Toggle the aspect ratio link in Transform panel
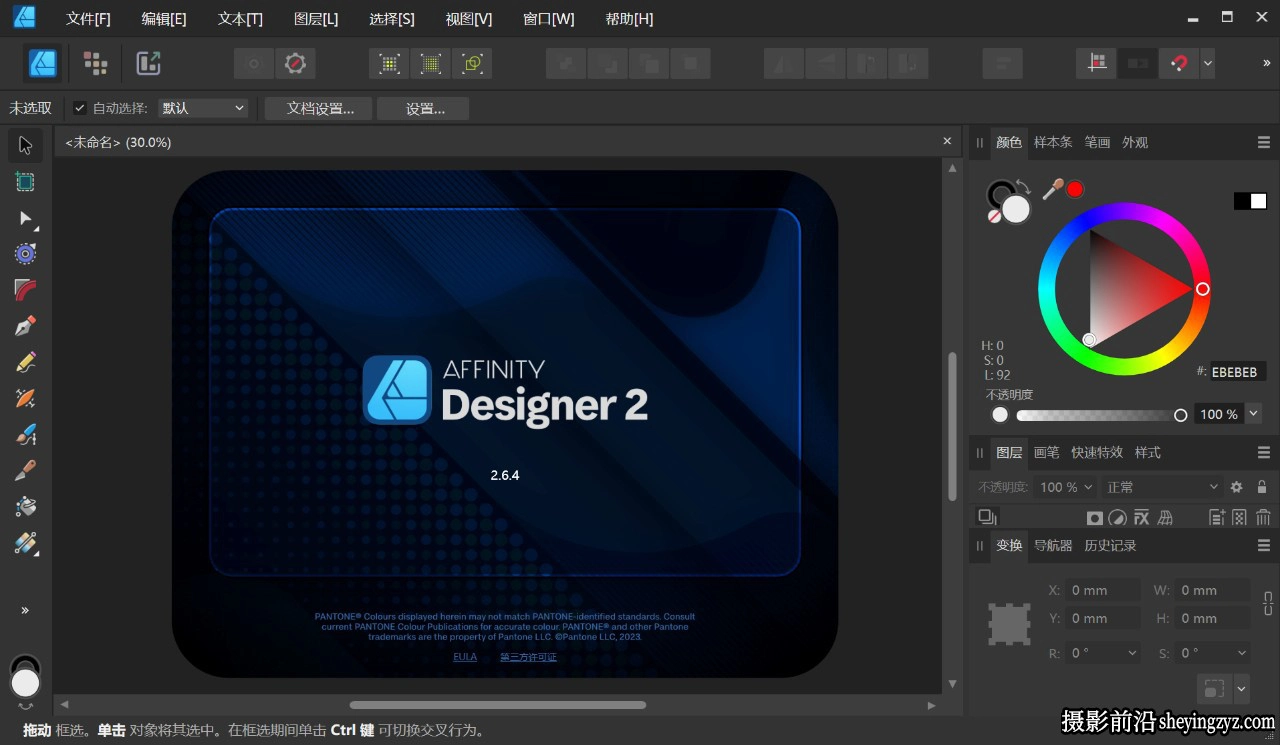Image resolution: width=1280 pixels, height=745 pixels. point(1268,604)
